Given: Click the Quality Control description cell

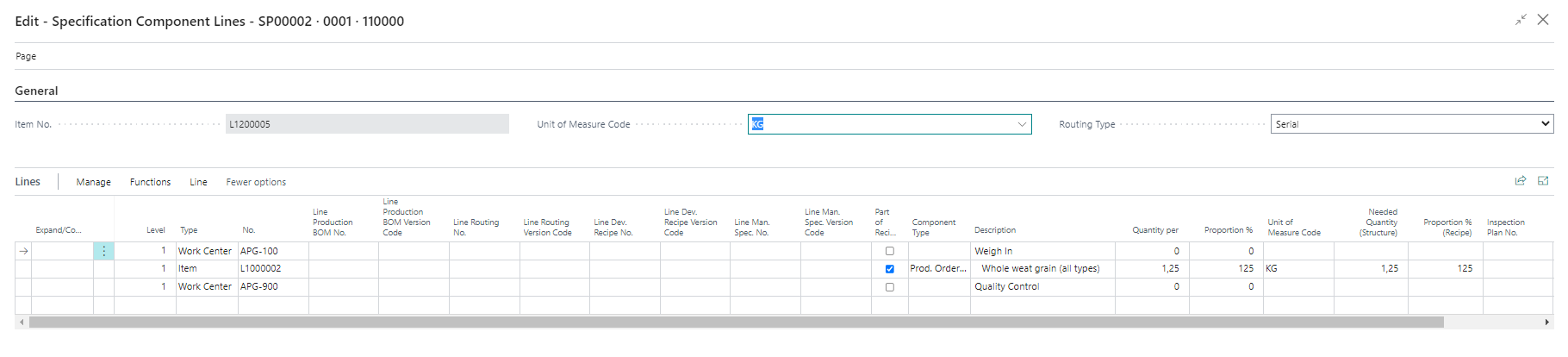Looking at the screenshot, I should click(x=1042, y=287).
